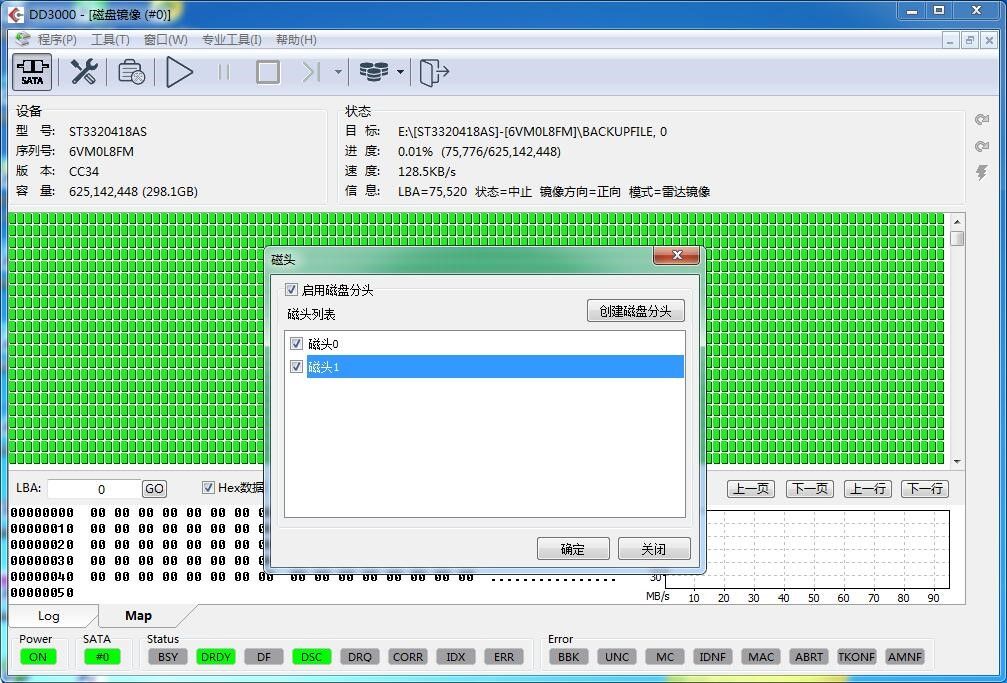
Task: Toggle the Hex数据 checkbox
Action: [x=208, y=488]
